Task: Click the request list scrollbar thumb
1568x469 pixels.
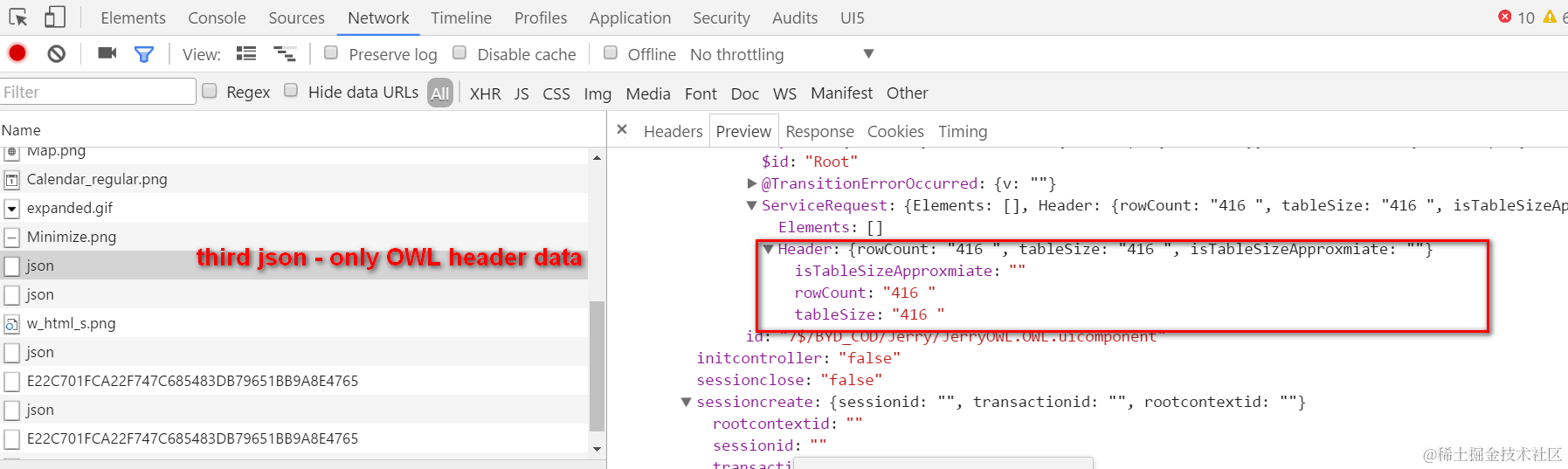Action: [597, 366]
